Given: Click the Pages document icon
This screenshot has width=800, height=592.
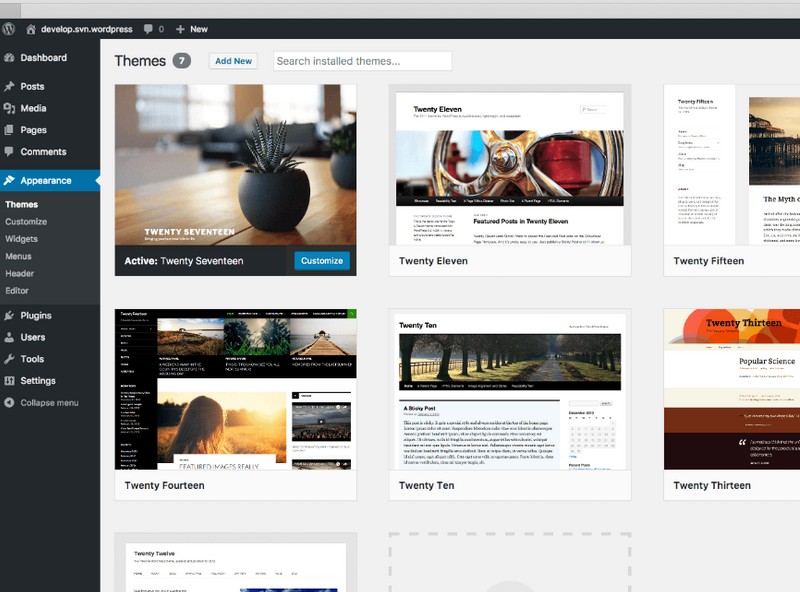Looking at the screenshot, I should click(9, 130).
